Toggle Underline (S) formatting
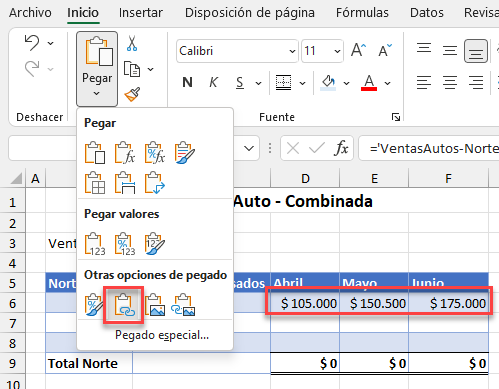The image size is (499, 389). tap(240, 82)
